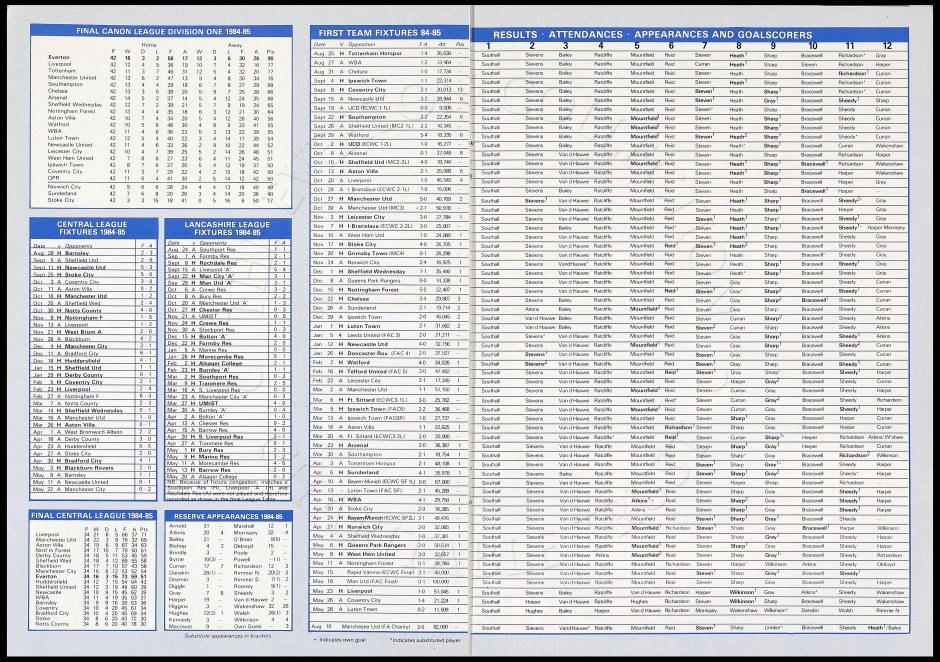
Task: Click 'Arnold' in the Reserve Appearances list
Action: pos(177,526)
